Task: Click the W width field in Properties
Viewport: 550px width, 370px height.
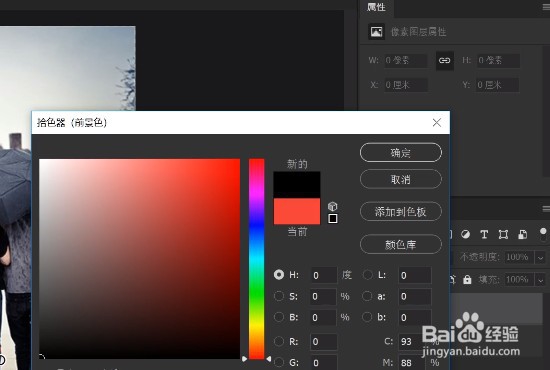Action: pyautogui.click(x=406, y=60)
